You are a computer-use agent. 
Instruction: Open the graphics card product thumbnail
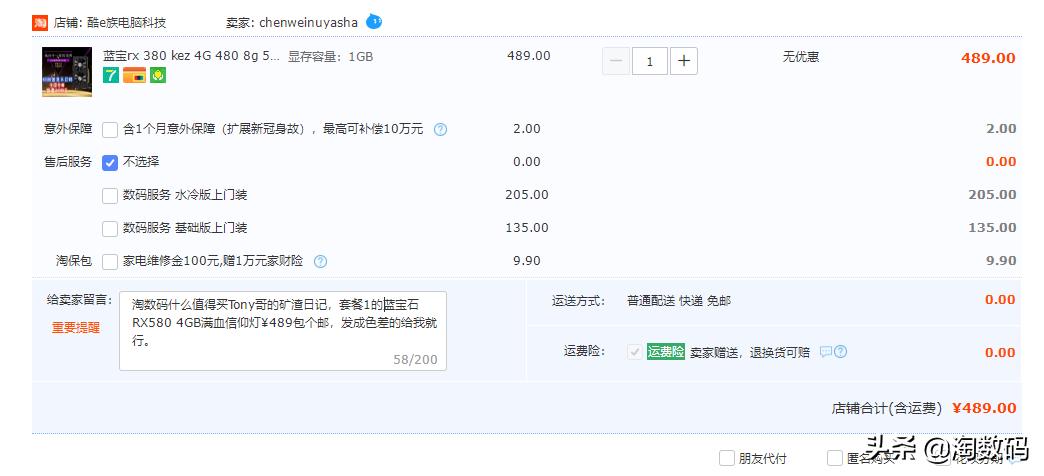pyautogui.click(x=67, y=72)
